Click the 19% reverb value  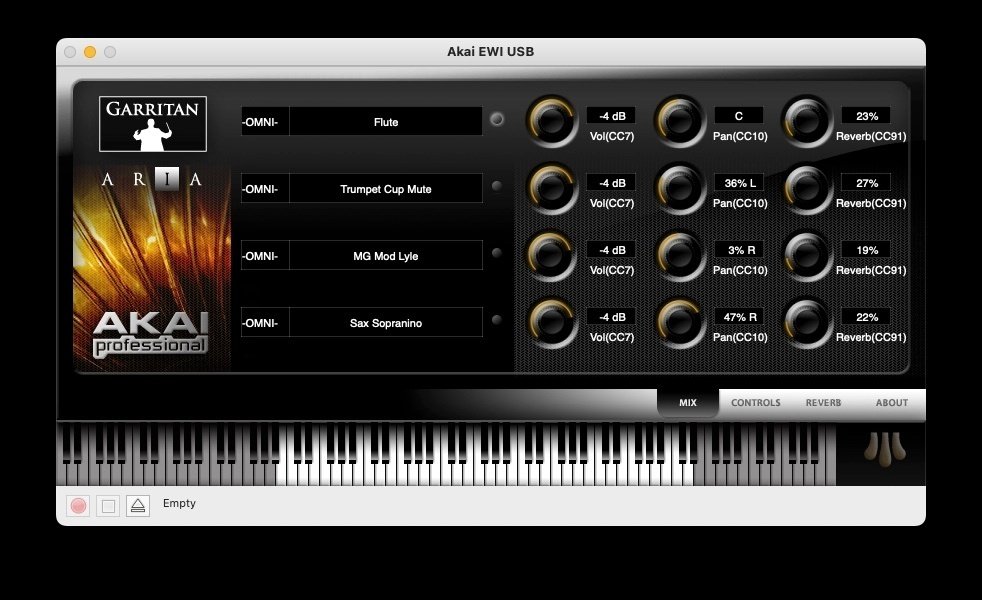click(867, 250)
